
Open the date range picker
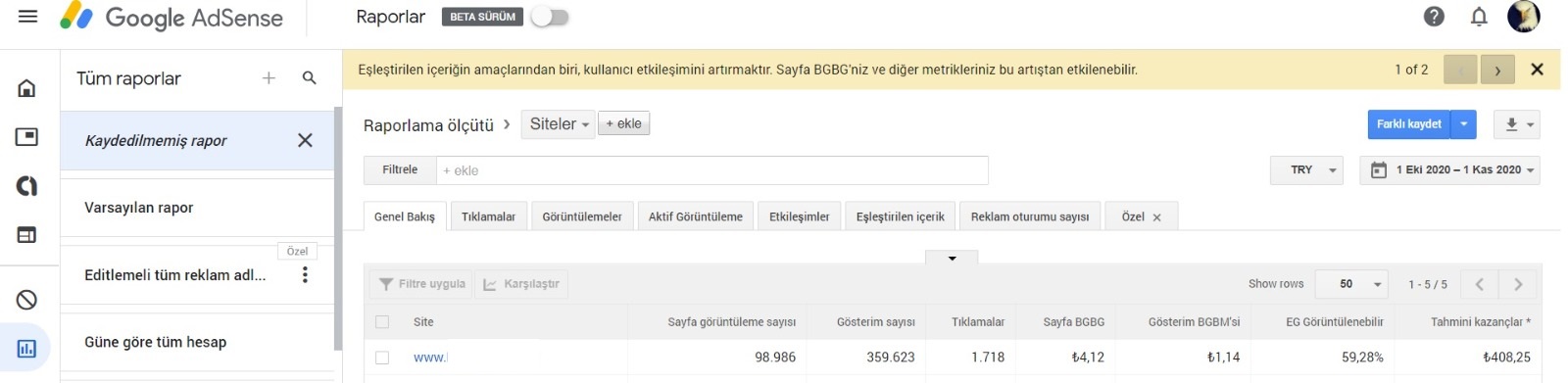1449,170
